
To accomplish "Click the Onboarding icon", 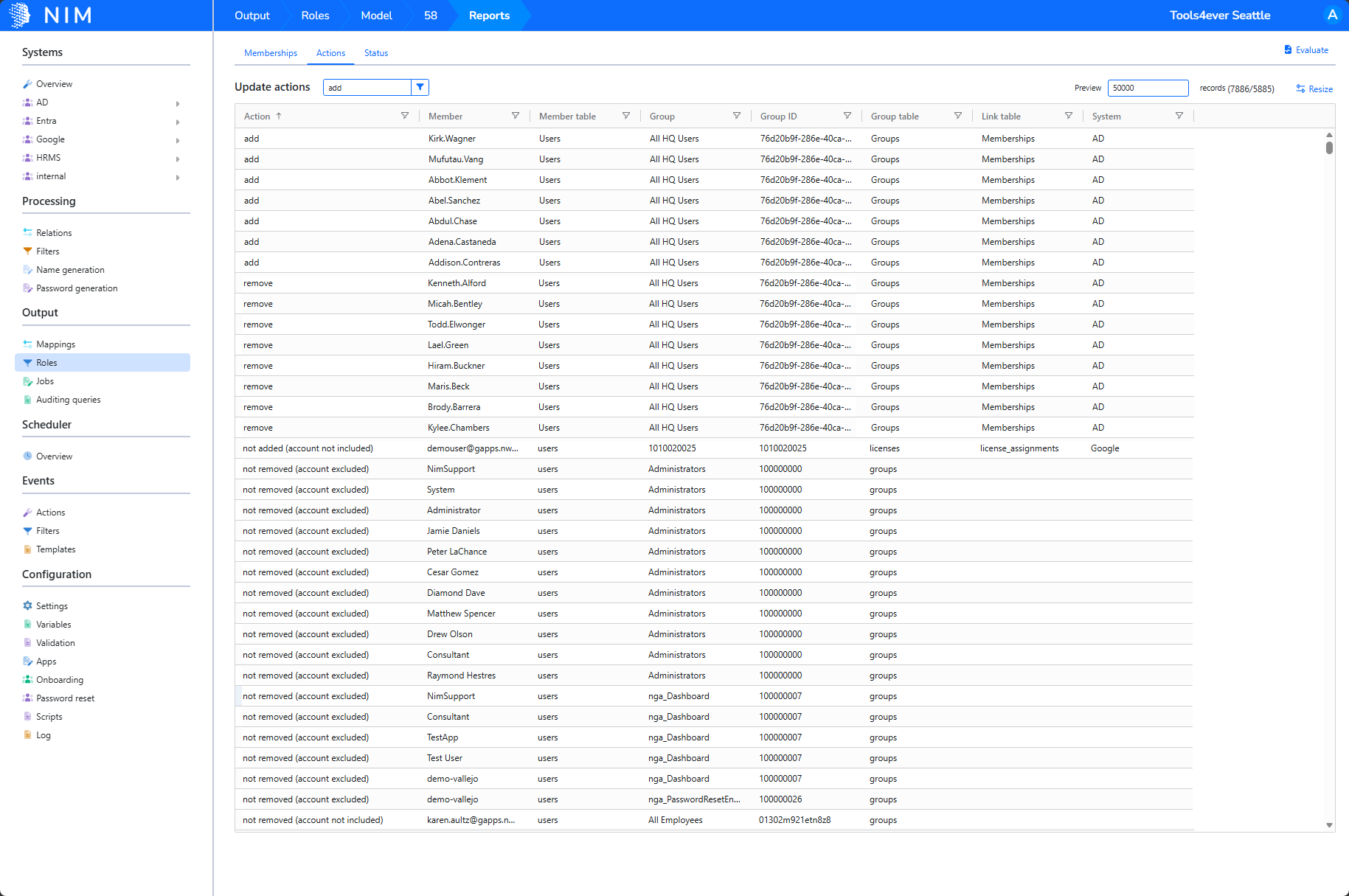I will pyautogui.click(x=27, y=680).
